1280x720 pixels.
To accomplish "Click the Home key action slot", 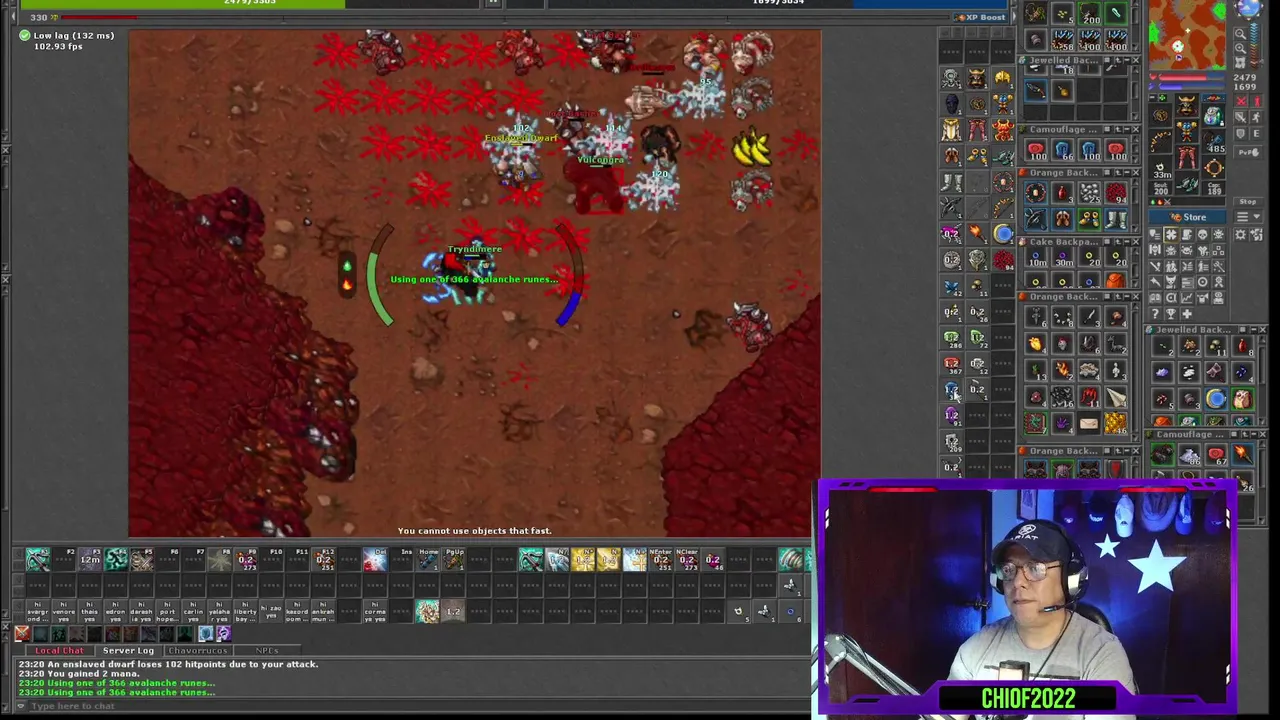I will pos(428,559).
